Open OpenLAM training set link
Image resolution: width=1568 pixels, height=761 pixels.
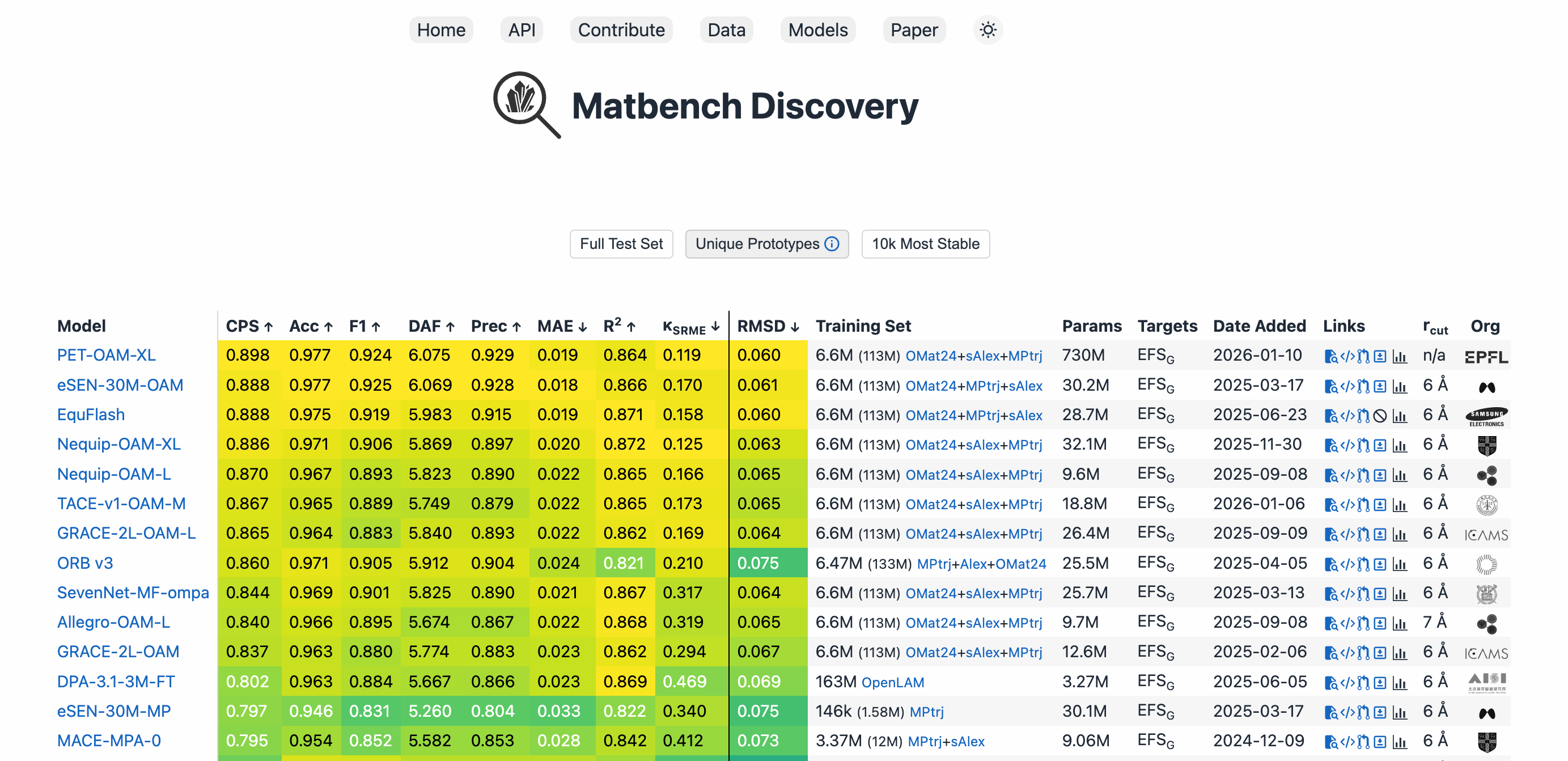892,683
